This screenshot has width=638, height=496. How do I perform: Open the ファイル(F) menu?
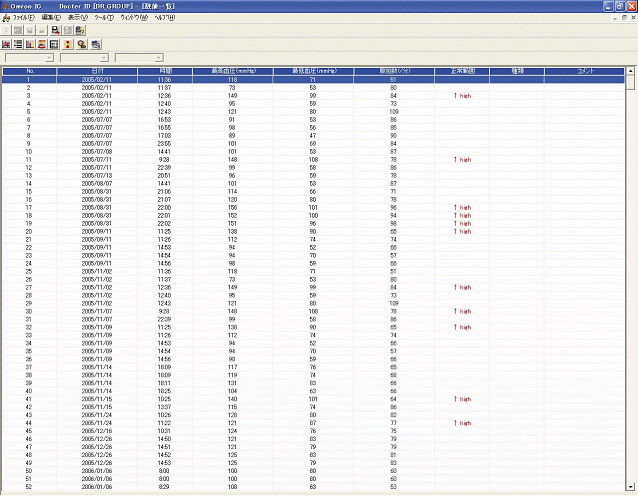click(x=24, y=18)
